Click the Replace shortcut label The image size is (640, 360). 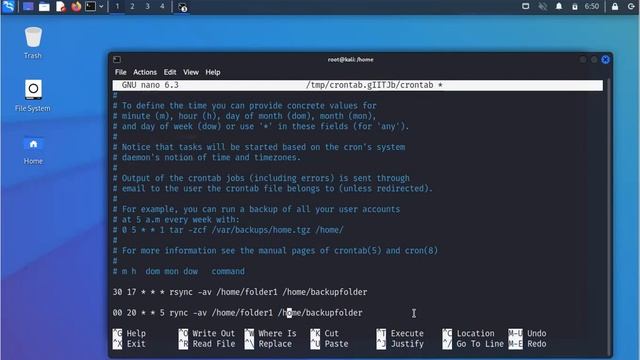click(275, 344)
